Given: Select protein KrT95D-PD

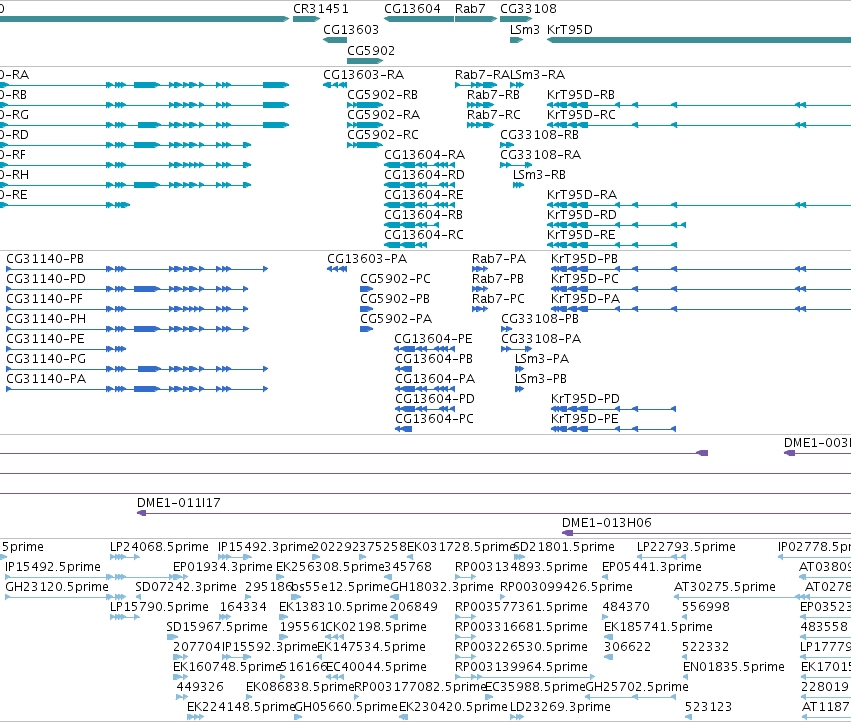Looking at the screenshot, I should [585, 399].
